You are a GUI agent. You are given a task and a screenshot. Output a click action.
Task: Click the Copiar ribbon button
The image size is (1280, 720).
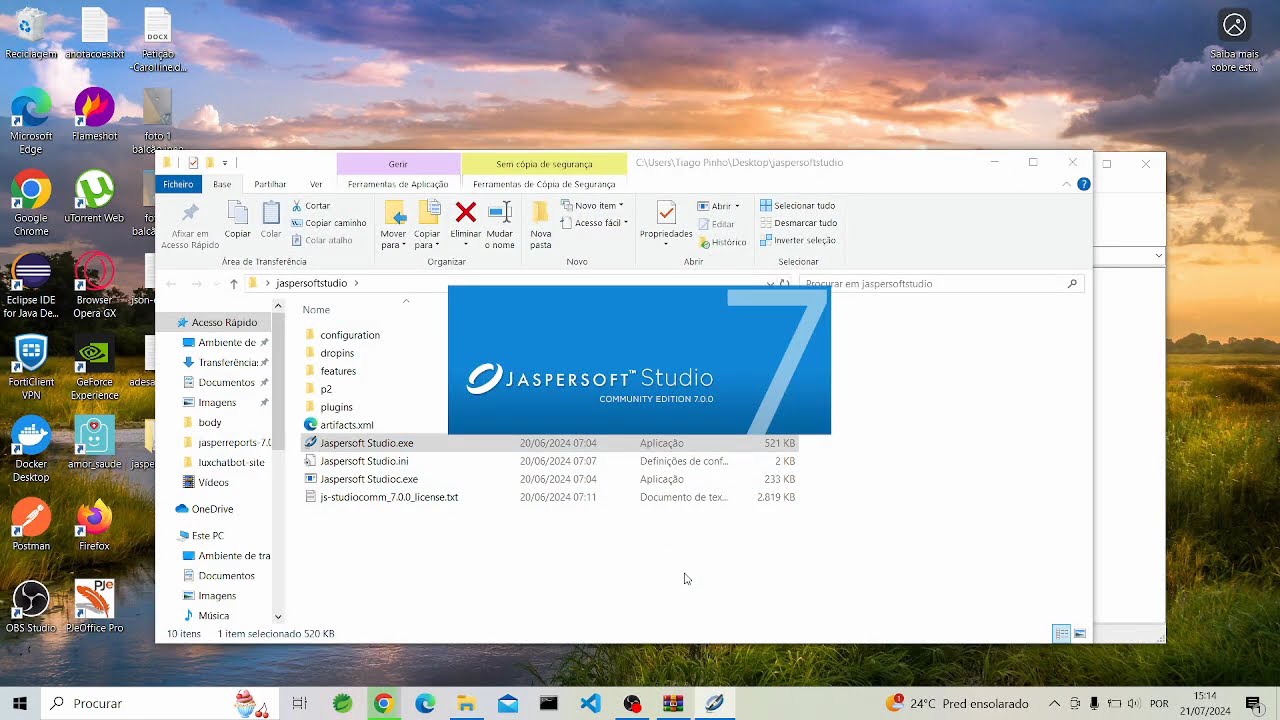237,220
